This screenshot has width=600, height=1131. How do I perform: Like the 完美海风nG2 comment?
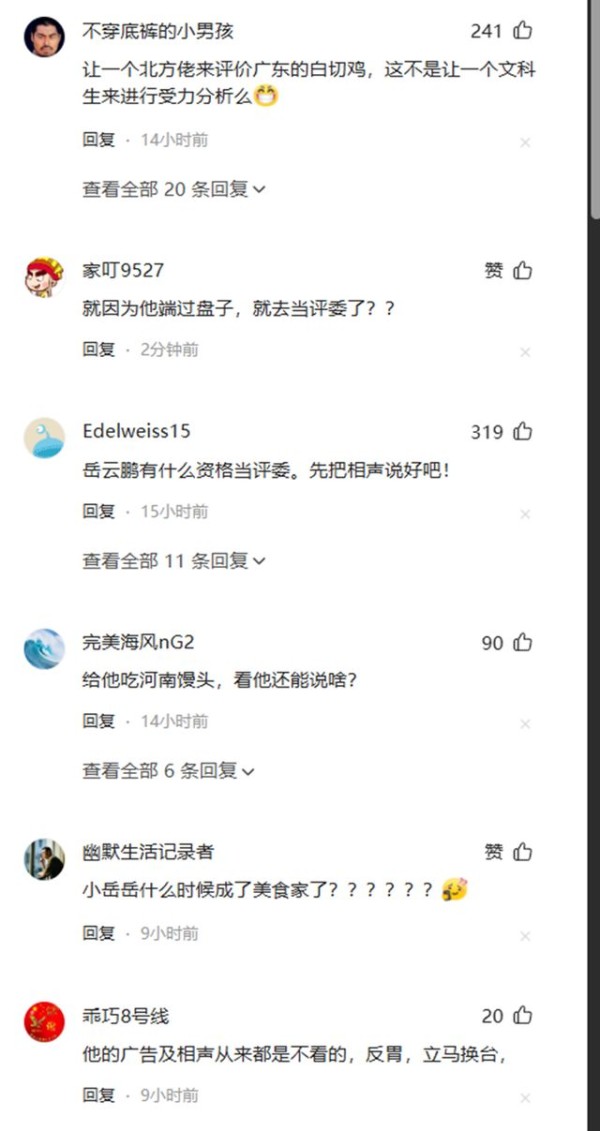tap(523, 642)
